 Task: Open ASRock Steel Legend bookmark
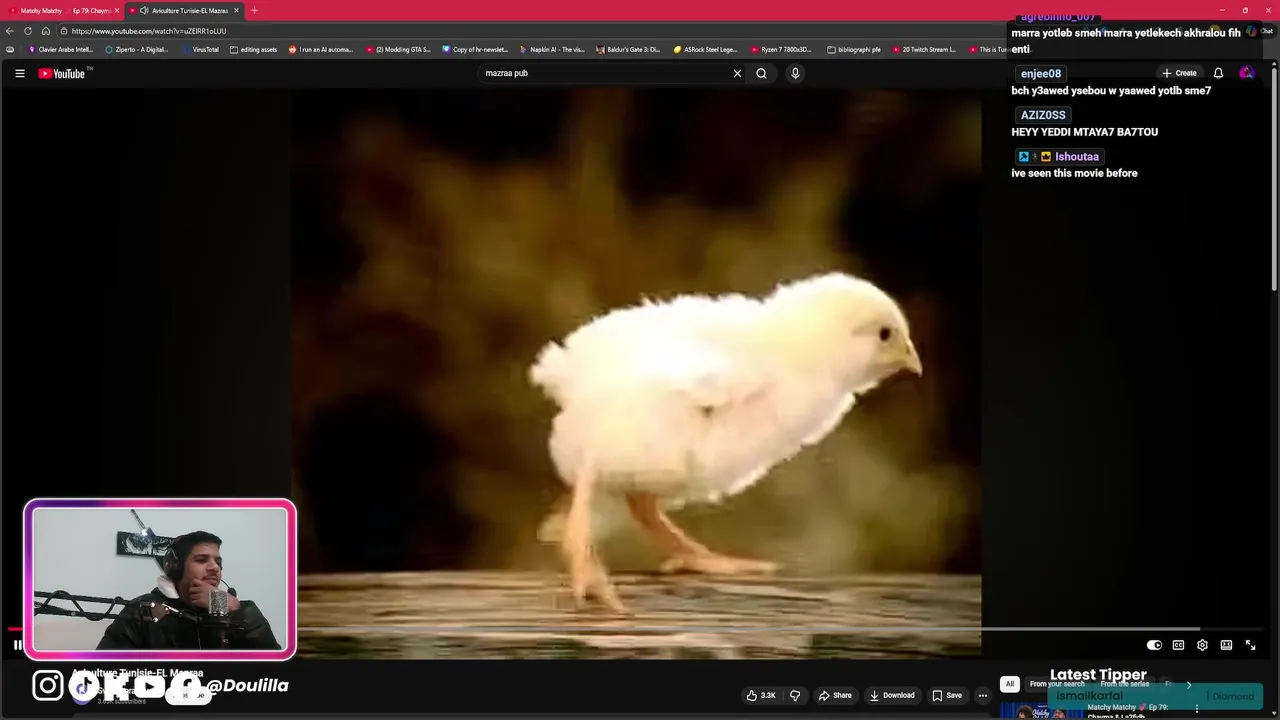click(706, 49)
